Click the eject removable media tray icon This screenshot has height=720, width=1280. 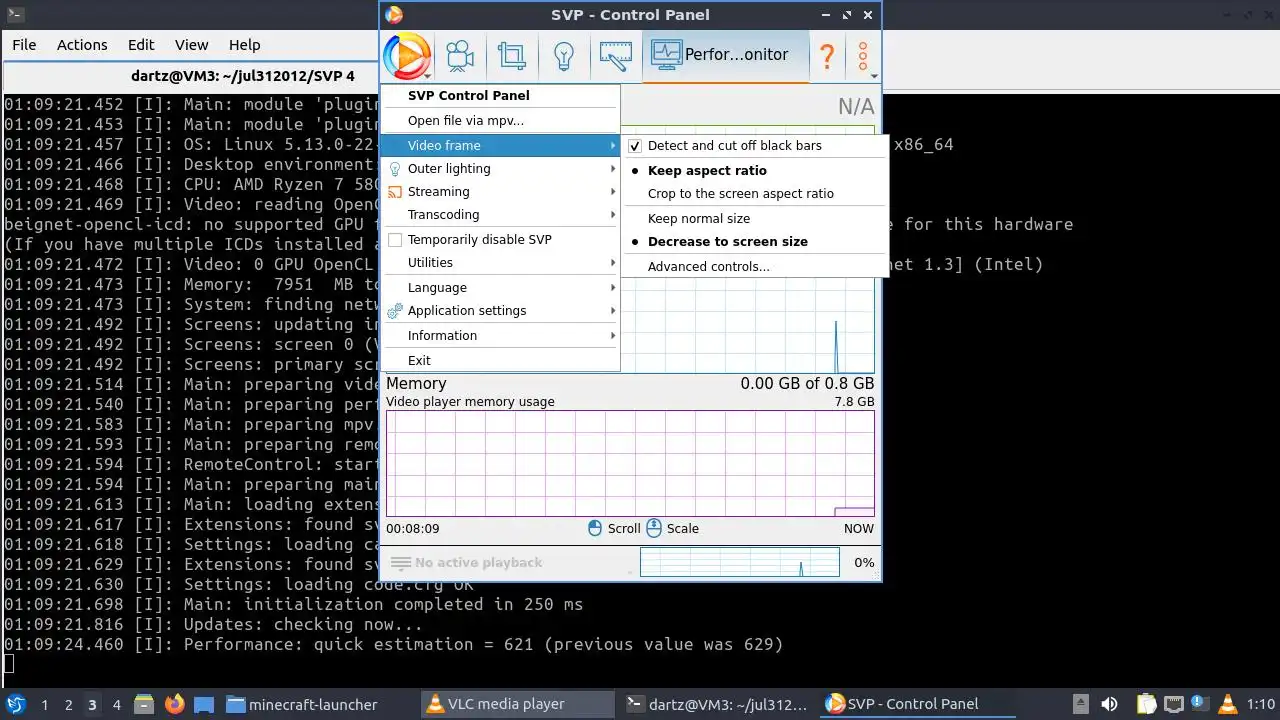[1080, 704]
